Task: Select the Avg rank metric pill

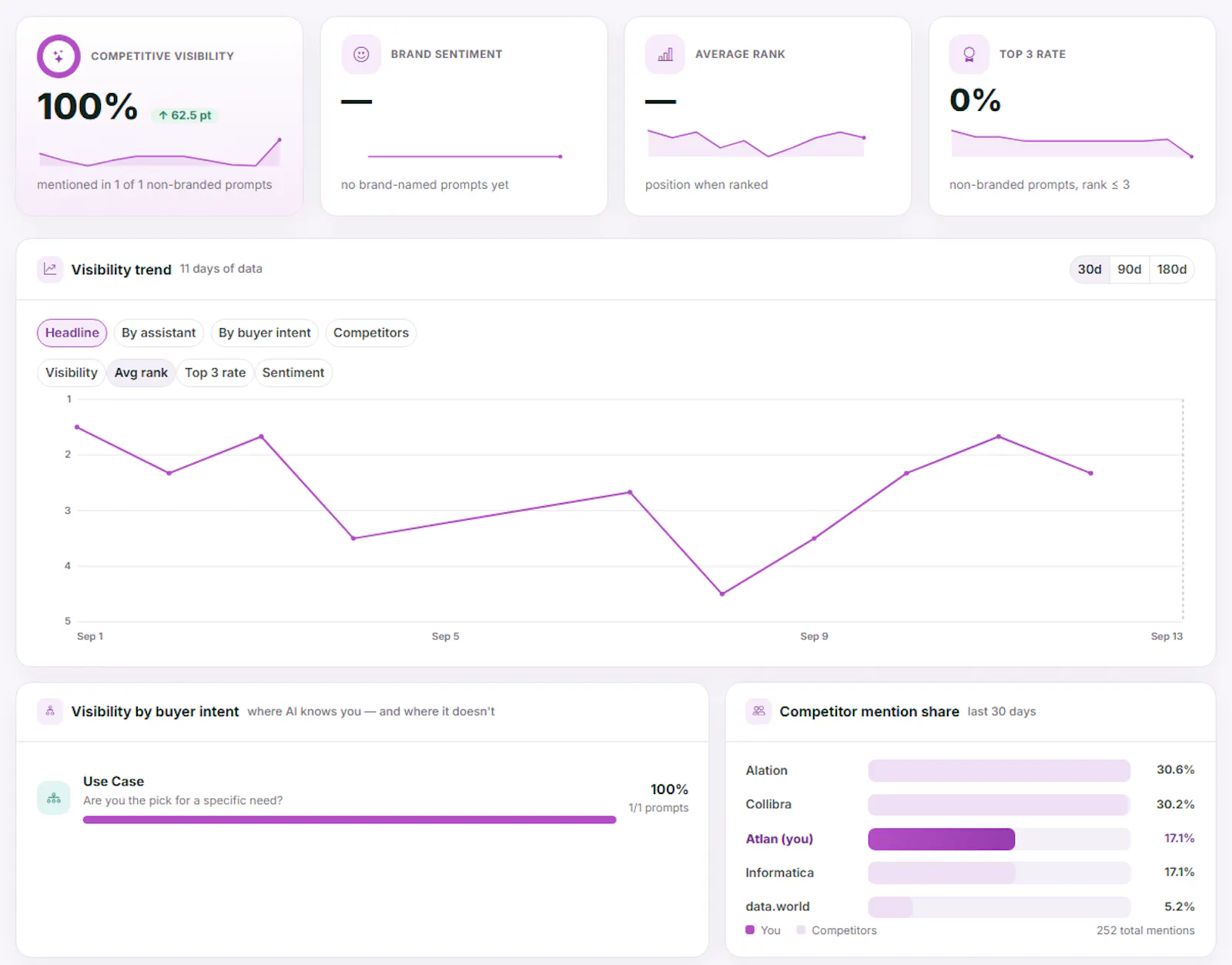Action: tap(141, 373)
